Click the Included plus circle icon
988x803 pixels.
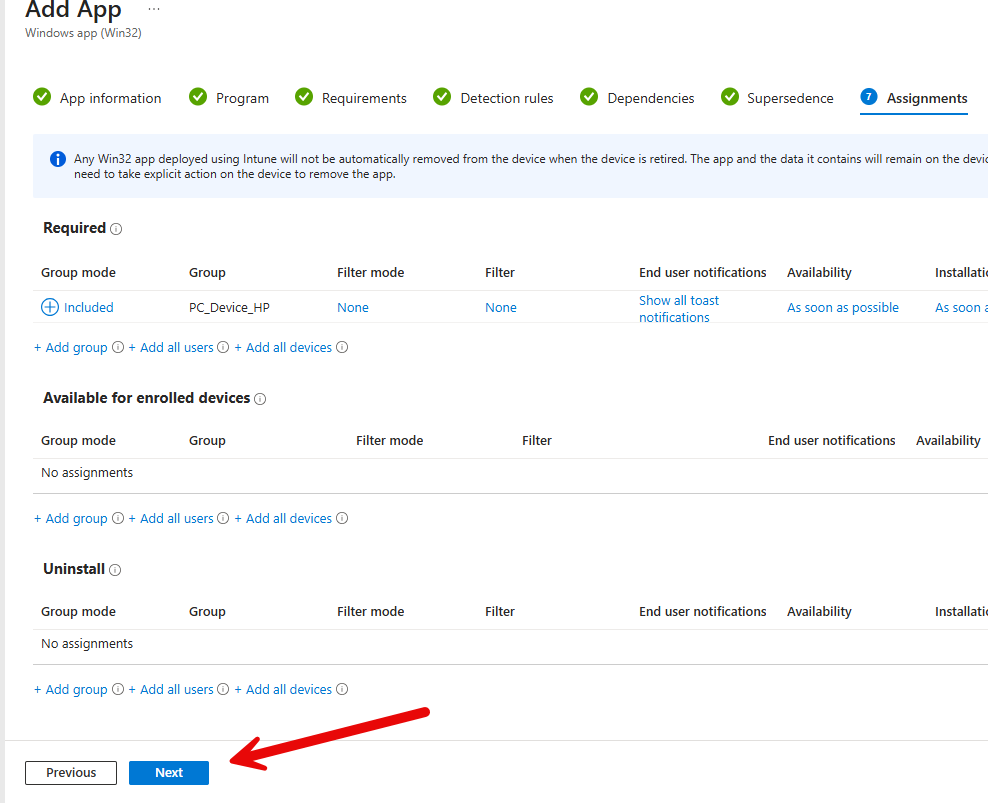pyautogui.click(x=50, y=307)
